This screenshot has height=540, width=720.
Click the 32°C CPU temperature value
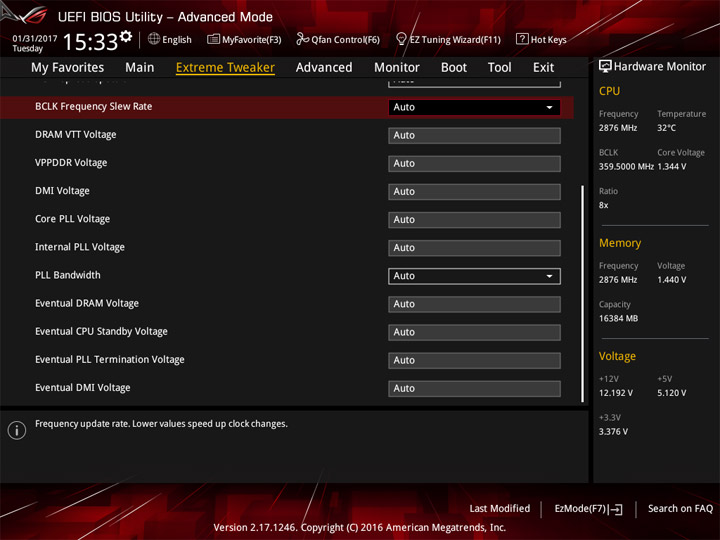tap(666, 128)
